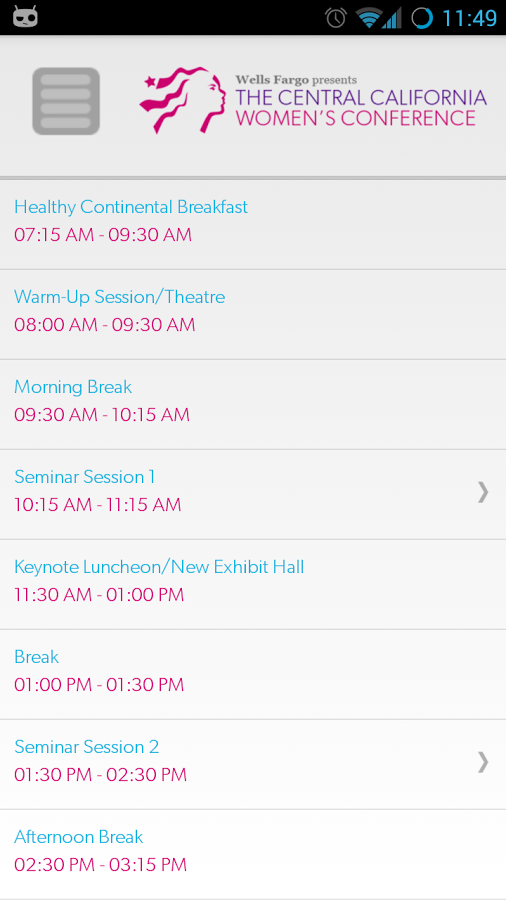Viewport: 506px width, 900px height.
Task: Select Warm-Up Session/Theatre item
Action: 253,315
